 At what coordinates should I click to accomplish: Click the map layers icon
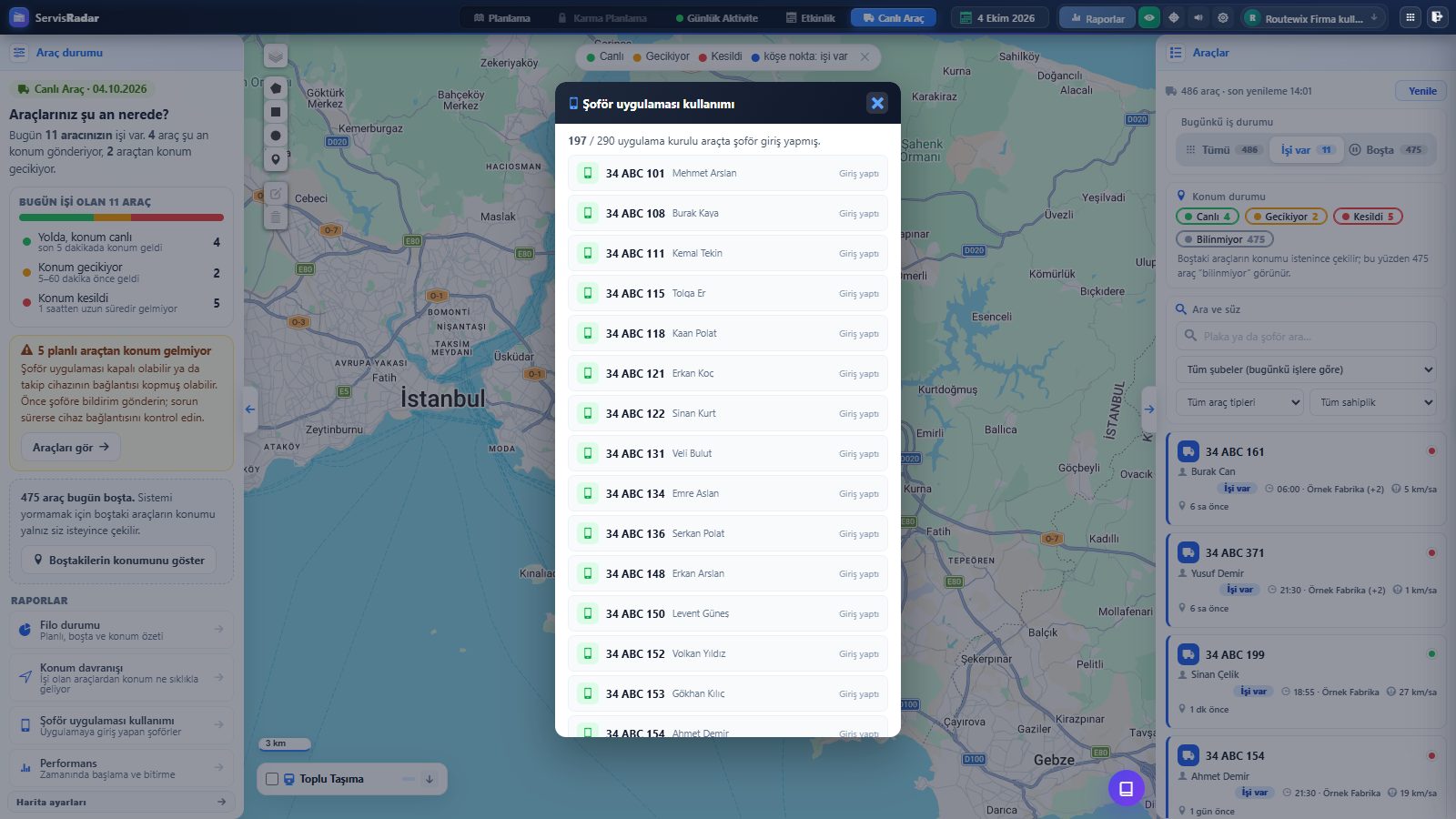(276, 56)
